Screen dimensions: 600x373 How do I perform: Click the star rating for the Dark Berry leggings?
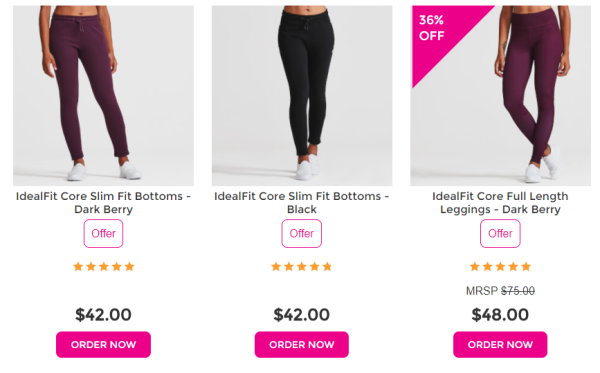coord(500,267)
